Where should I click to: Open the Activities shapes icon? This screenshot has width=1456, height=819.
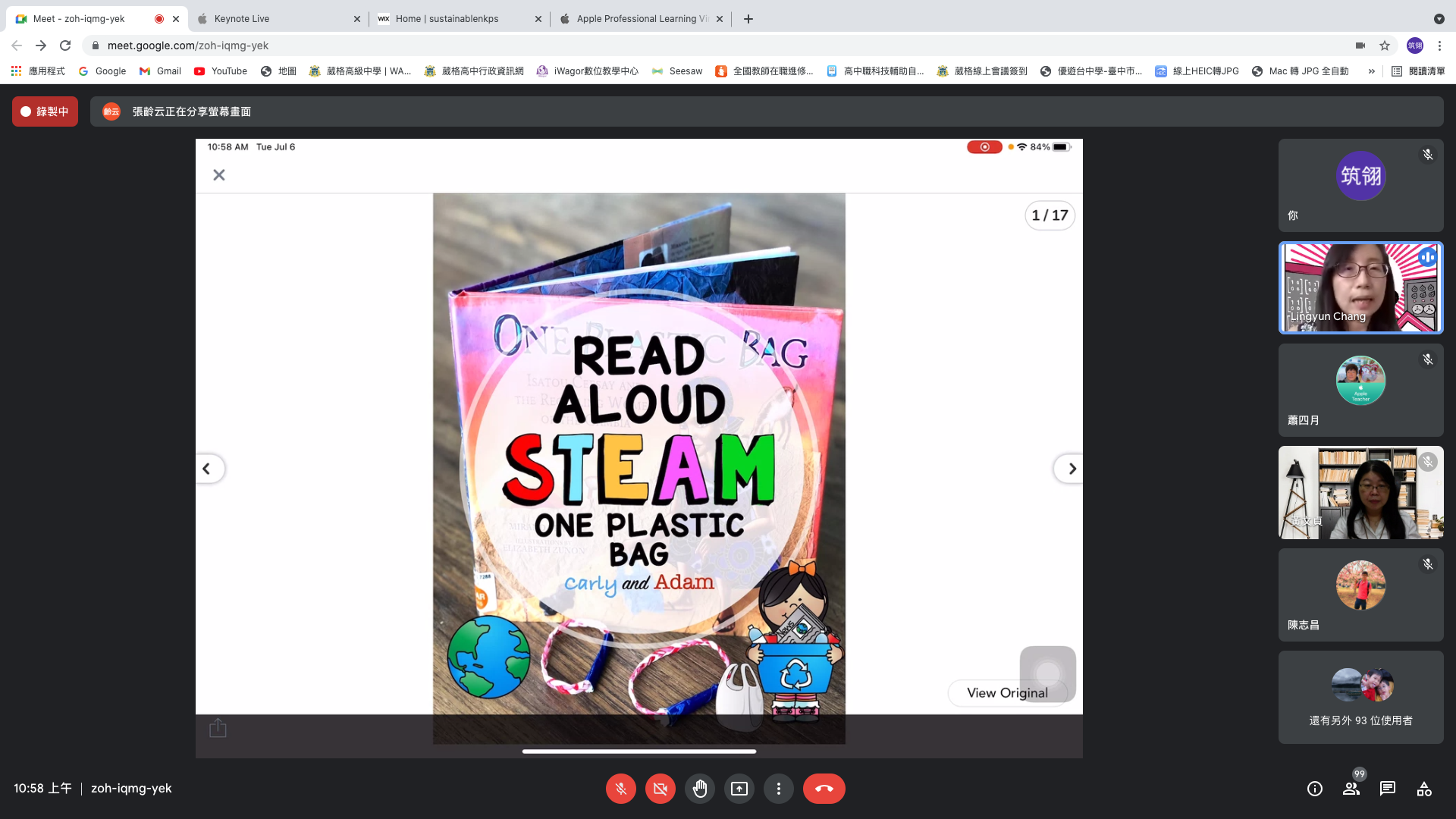point(1424,789)
